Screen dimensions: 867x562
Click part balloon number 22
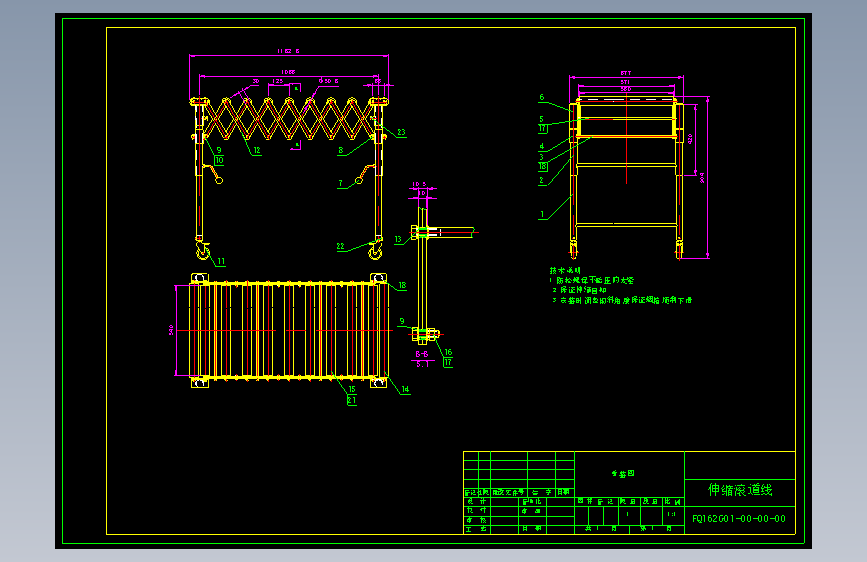(341, 247)
